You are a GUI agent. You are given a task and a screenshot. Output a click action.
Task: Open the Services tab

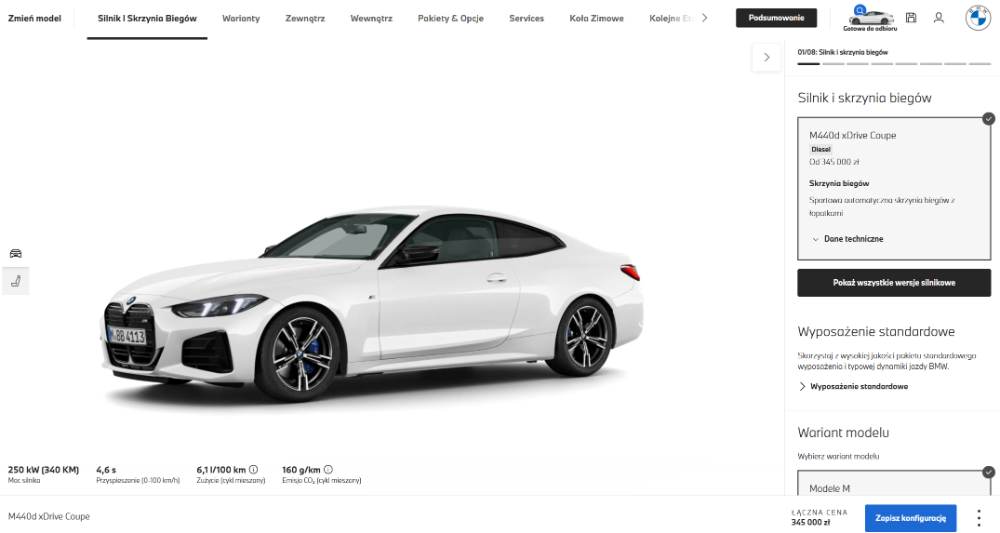526,18
